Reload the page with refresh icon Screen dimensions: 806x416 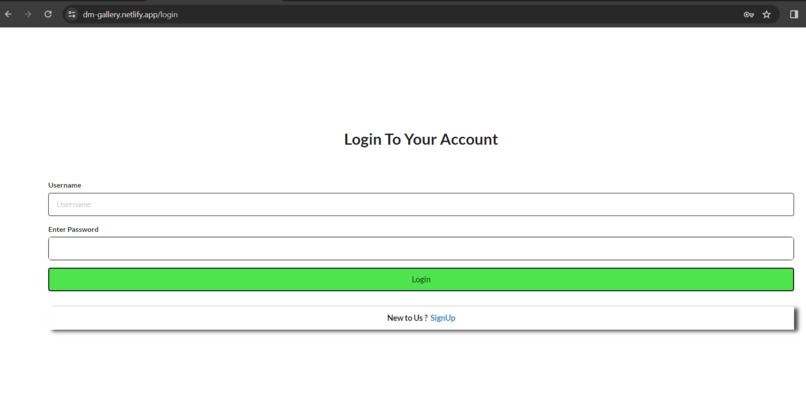pos(48,14)
